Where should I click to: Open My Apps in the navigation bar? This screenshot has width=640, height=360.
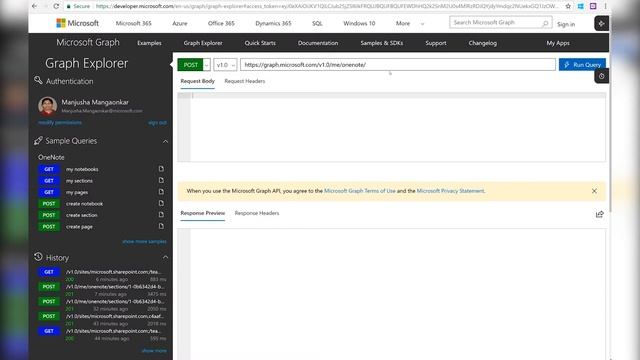tap(558, 43)
